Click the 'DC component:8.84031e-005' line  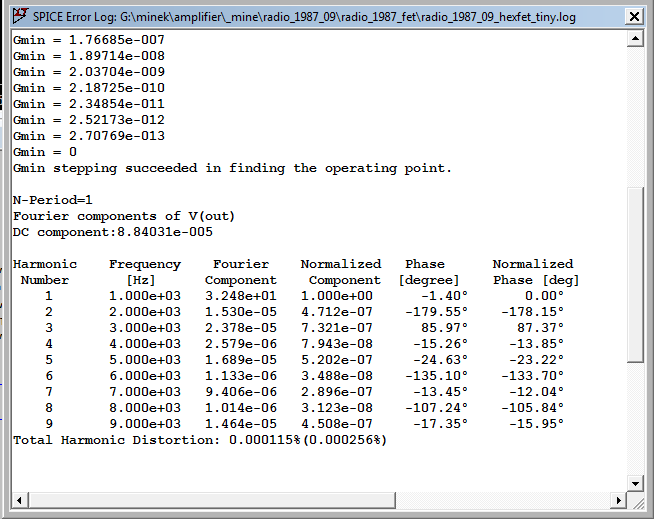113,232
